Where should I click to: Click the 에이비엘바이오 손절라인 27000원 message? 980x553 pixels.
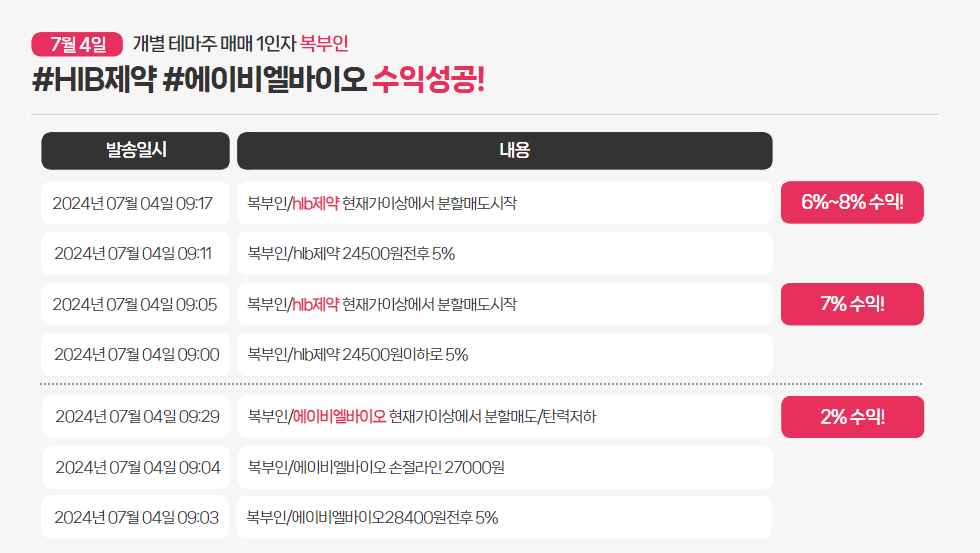point(506,467)
